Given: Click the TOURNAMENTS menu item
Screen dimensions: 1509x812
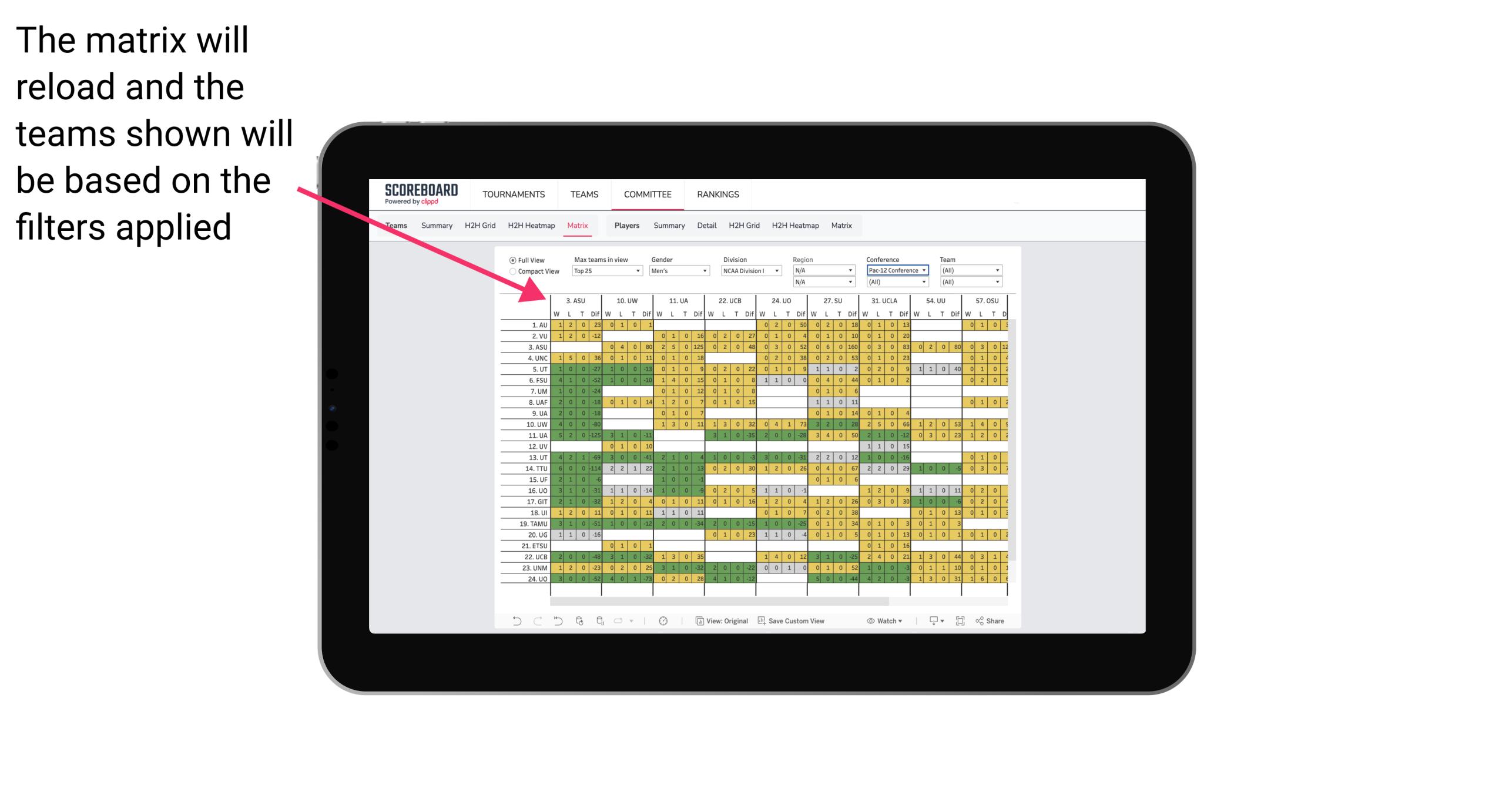Looking at the screenshot, I should 511,194.
